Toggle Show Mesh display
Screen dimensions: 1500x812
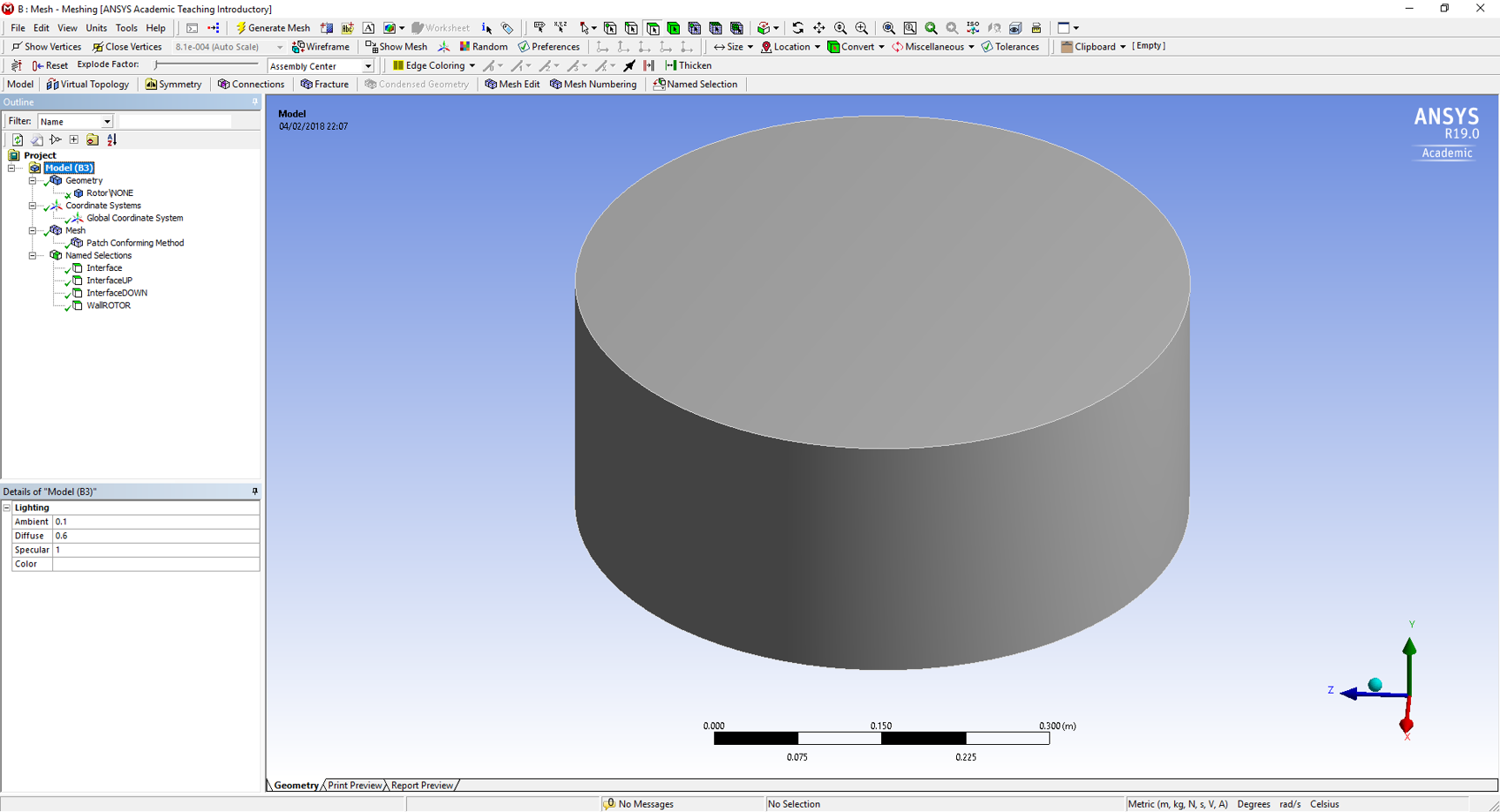coord(397,47)
